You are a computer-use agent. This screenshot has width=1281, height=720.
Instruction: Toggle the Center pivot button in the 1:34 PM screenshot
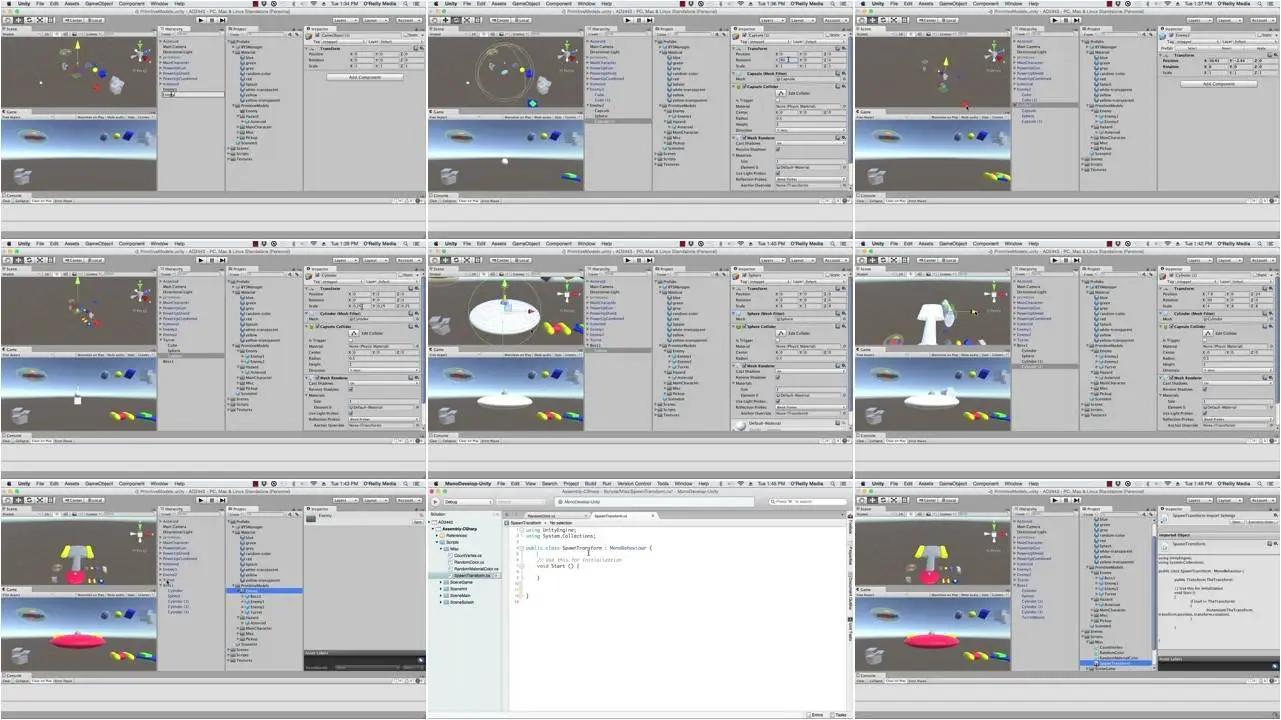coord(73,20)
